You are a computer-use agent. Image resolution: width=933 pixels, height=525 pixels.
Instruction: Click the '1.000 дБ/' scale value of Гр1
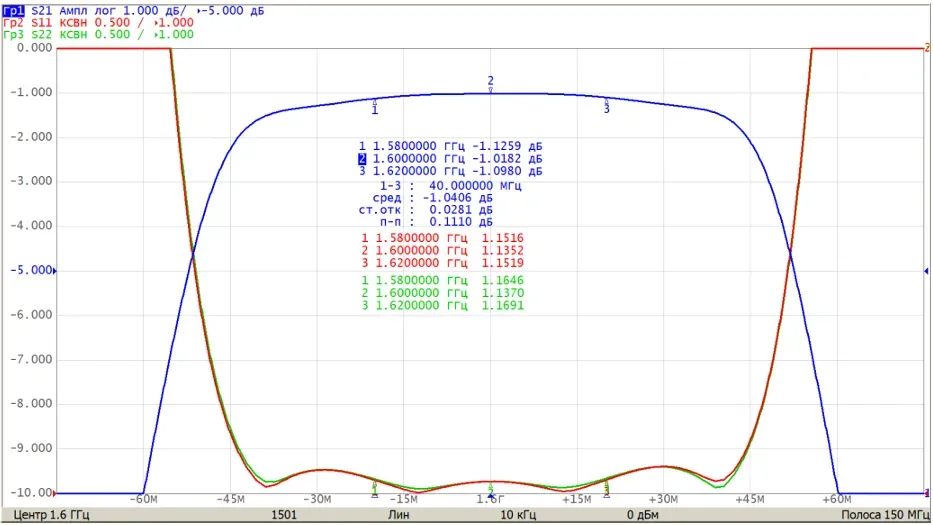[x=155, y=11]
